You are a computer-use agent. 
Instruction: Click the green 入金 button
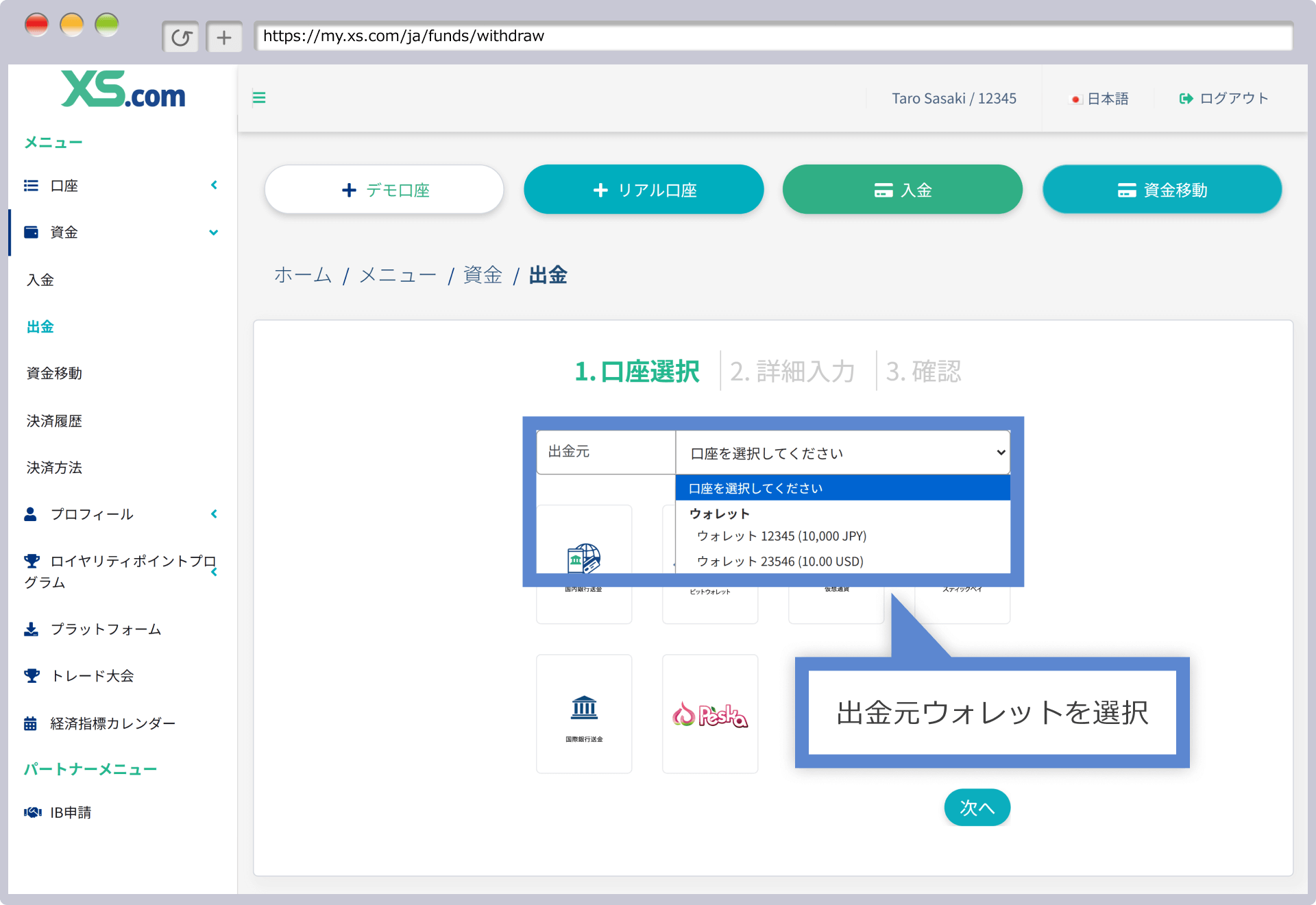(903, 189)
